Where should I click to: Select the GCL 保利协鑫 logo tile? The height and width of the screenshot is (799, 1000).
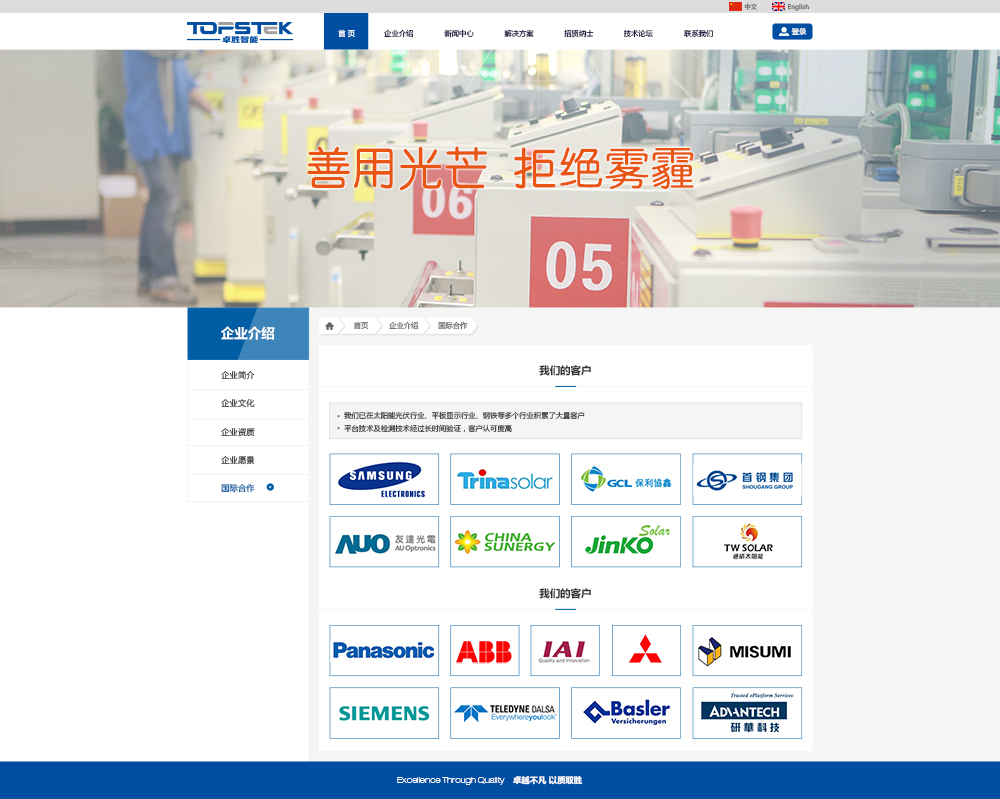626,479
